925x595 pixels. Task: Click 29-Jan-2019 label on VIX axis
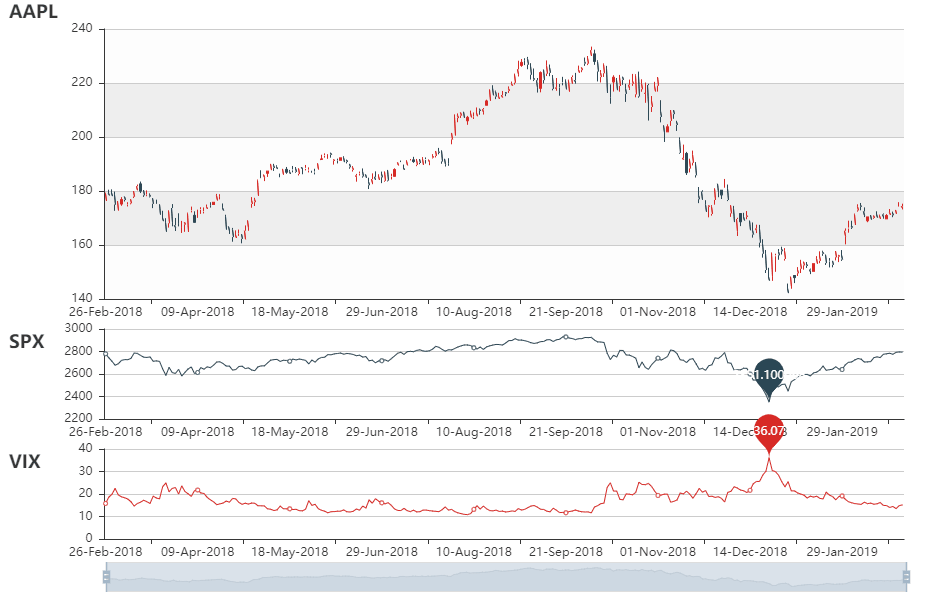tap(841, 551)
